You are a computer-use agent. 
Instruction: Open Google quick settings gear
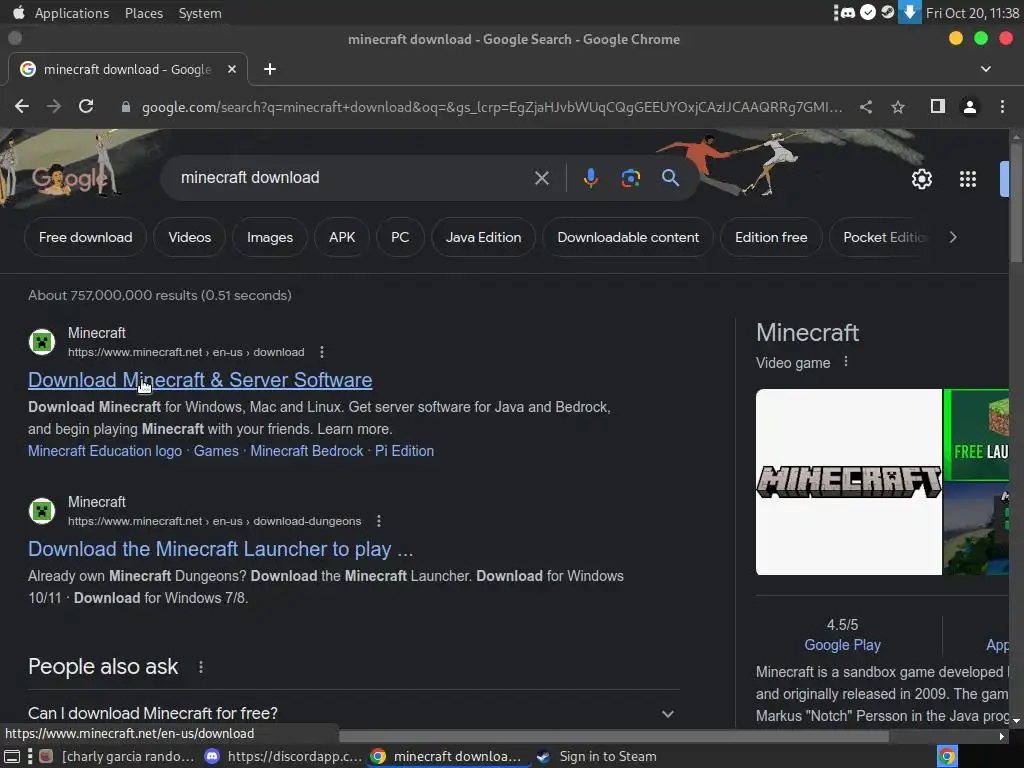921,179
